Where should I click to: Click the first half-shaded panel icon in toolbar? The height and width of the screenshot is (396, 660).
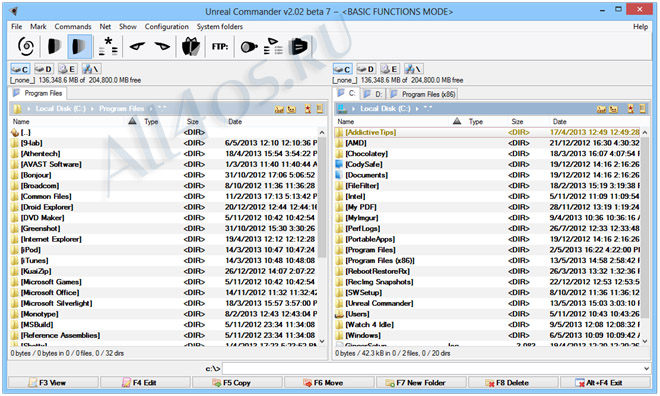(55, 46)
